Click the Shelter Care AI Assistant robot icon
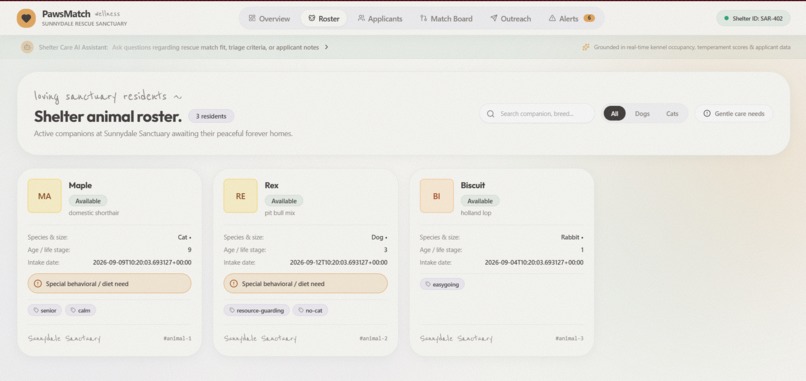The width and height of the screenshot is (806, 381). pyautogui.click(x=27, y=47)
